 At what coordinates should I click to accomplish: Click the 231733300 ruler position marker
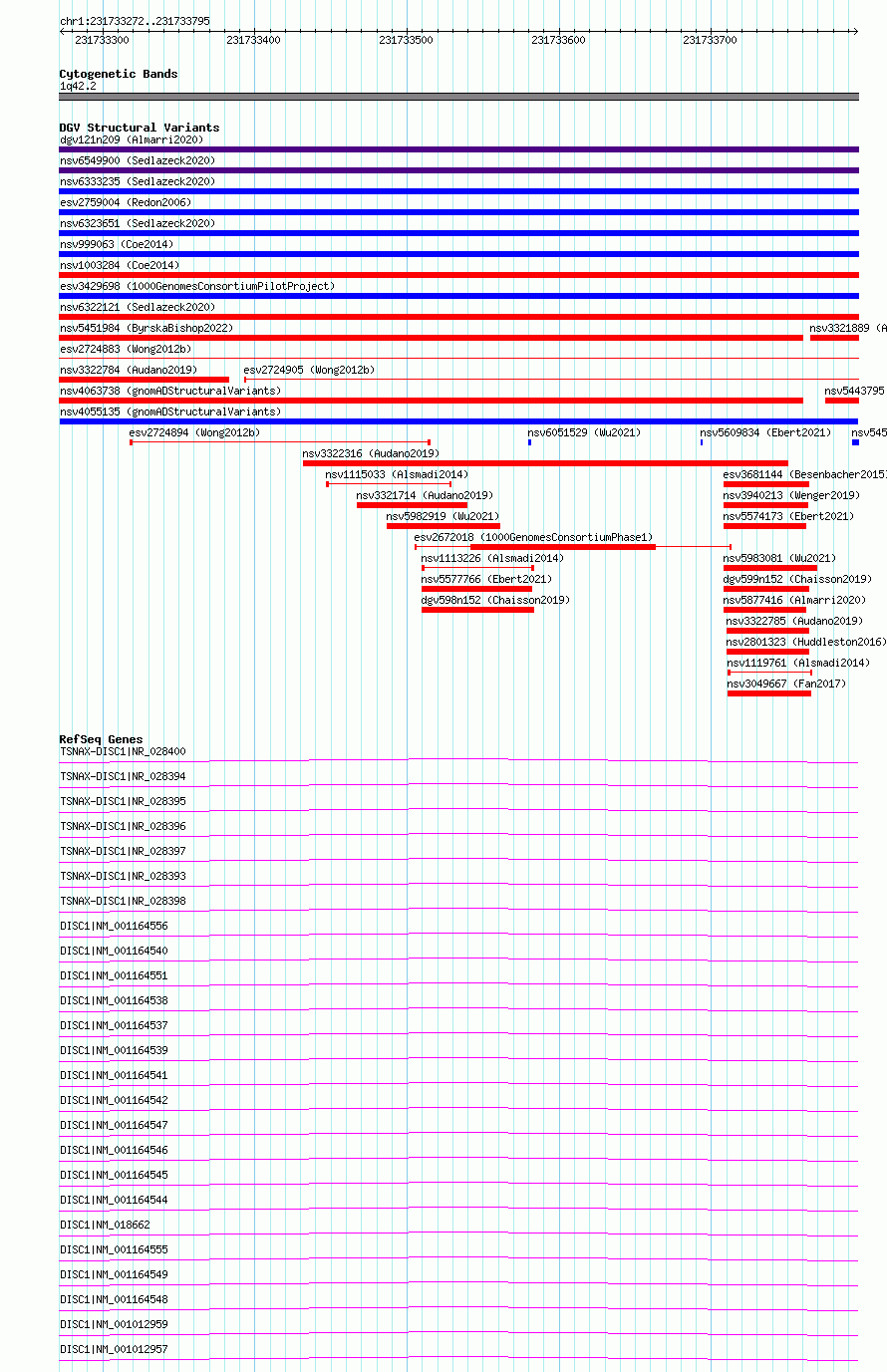tap(102, 40)
